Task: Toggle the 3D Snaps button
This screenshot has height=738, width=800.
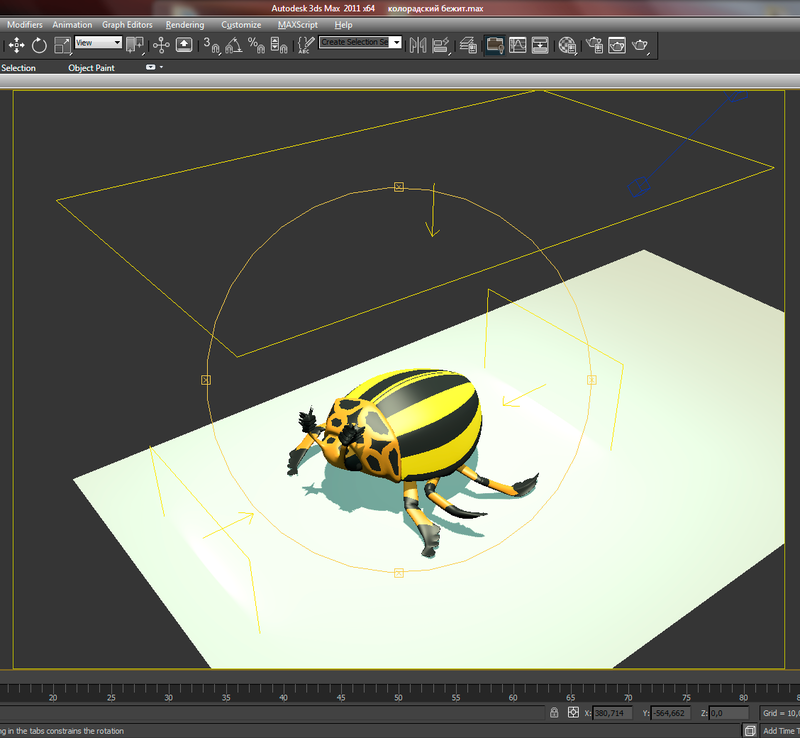Action: [211, 45]
